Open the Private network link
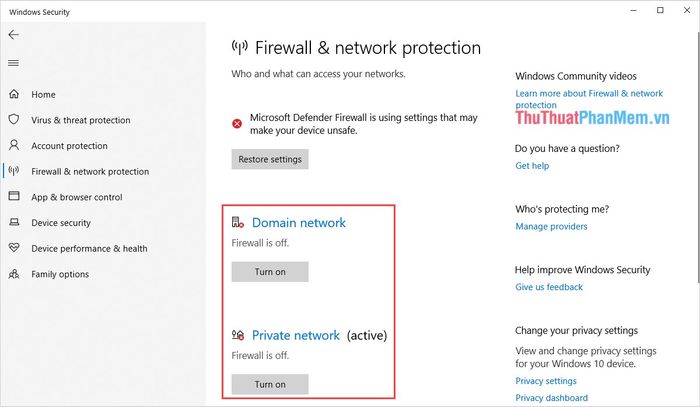The image size is (700, 407). pyautogui.click(x=296, y=335)
